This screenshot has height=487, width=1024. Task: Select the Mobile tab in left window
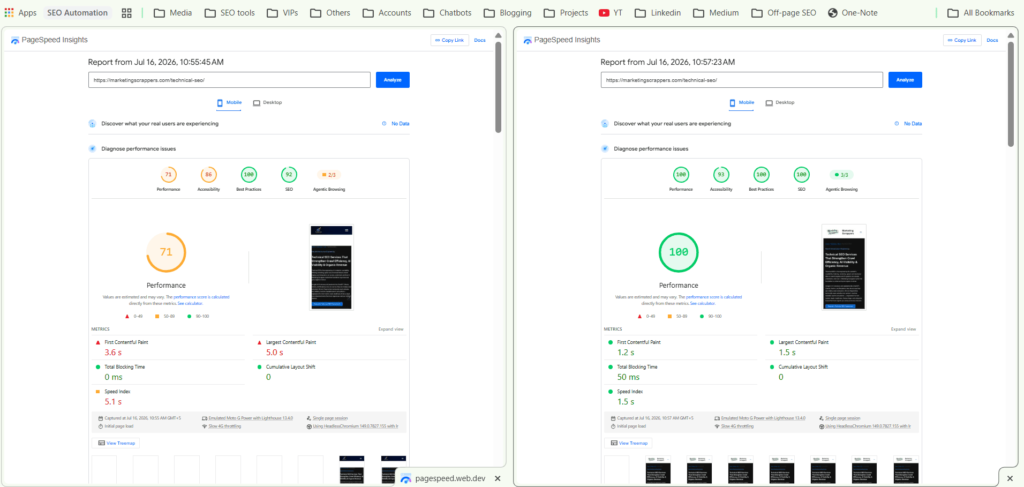229,103
